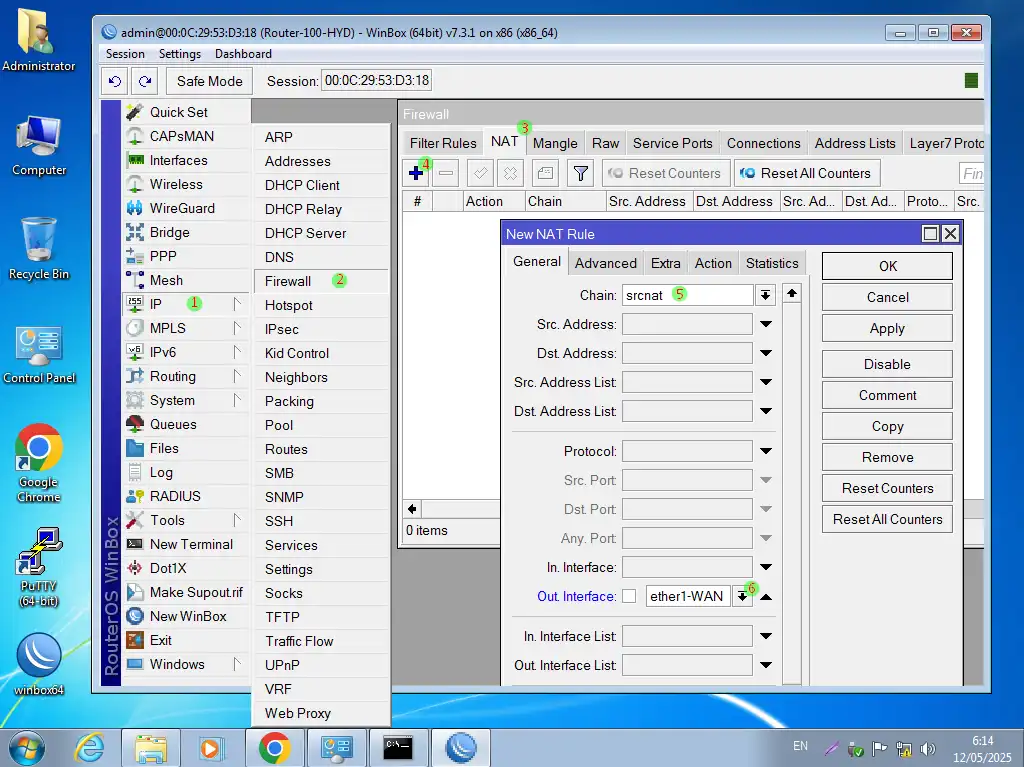Screen dimensions: 1024x767
Task: Click the blue plus add rule icon
Action: point(416,173)
